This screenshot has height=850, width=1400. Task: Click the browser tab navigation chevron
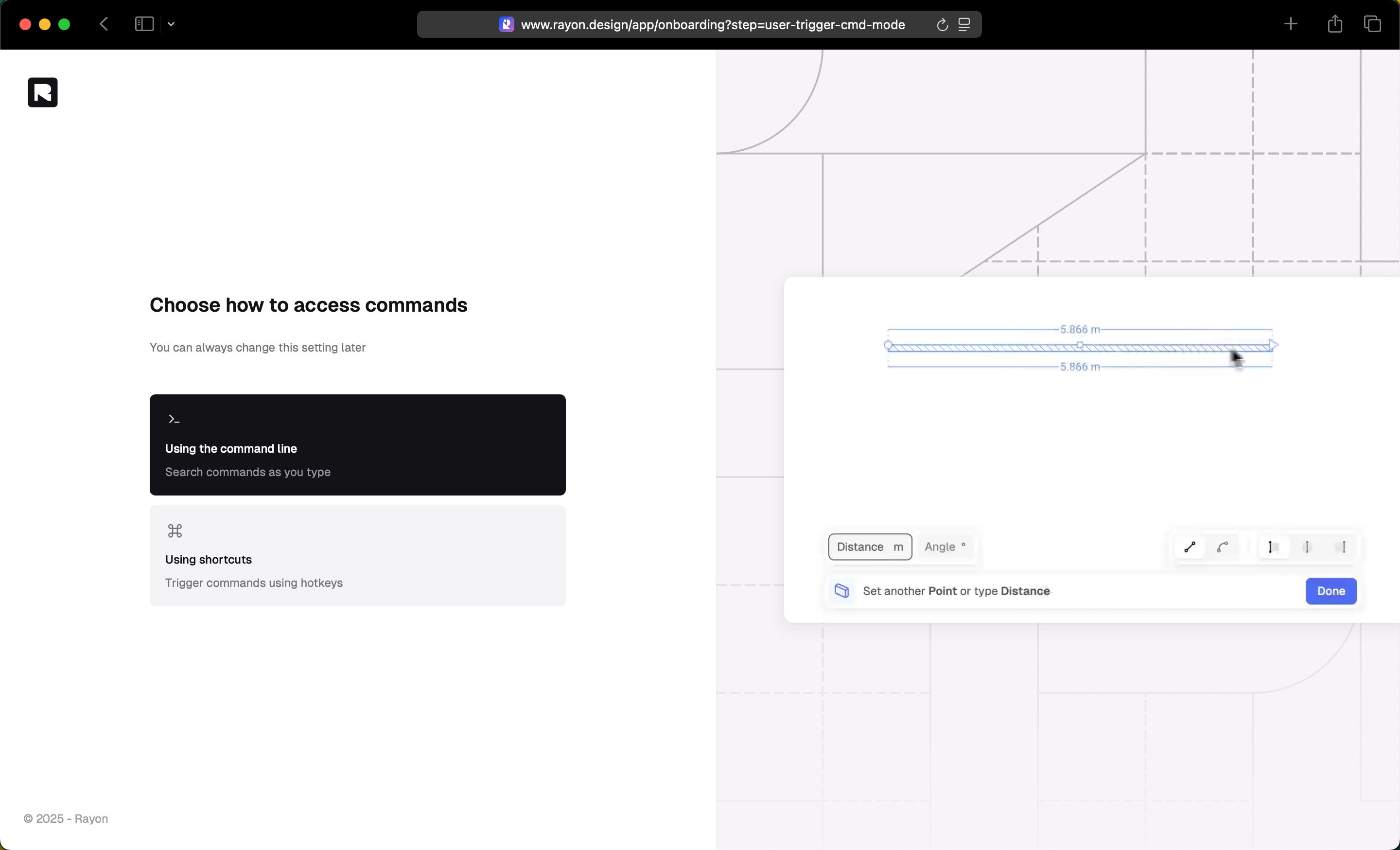coord(170,23)
